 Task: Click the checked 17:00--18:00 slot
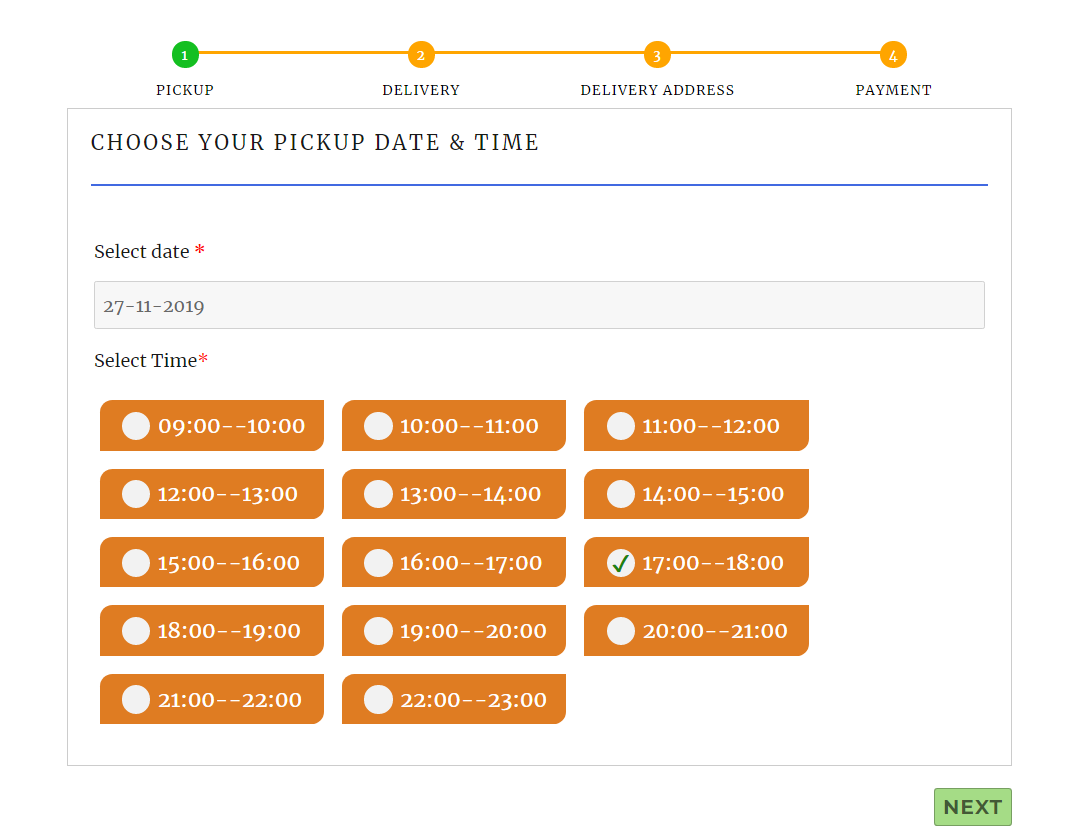696,562
